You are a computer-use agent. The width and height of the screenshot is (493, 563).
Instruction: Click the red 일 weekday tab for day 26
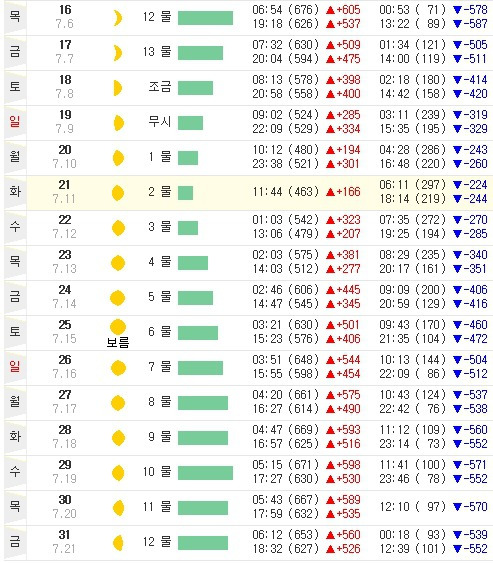tap(15, 367)
